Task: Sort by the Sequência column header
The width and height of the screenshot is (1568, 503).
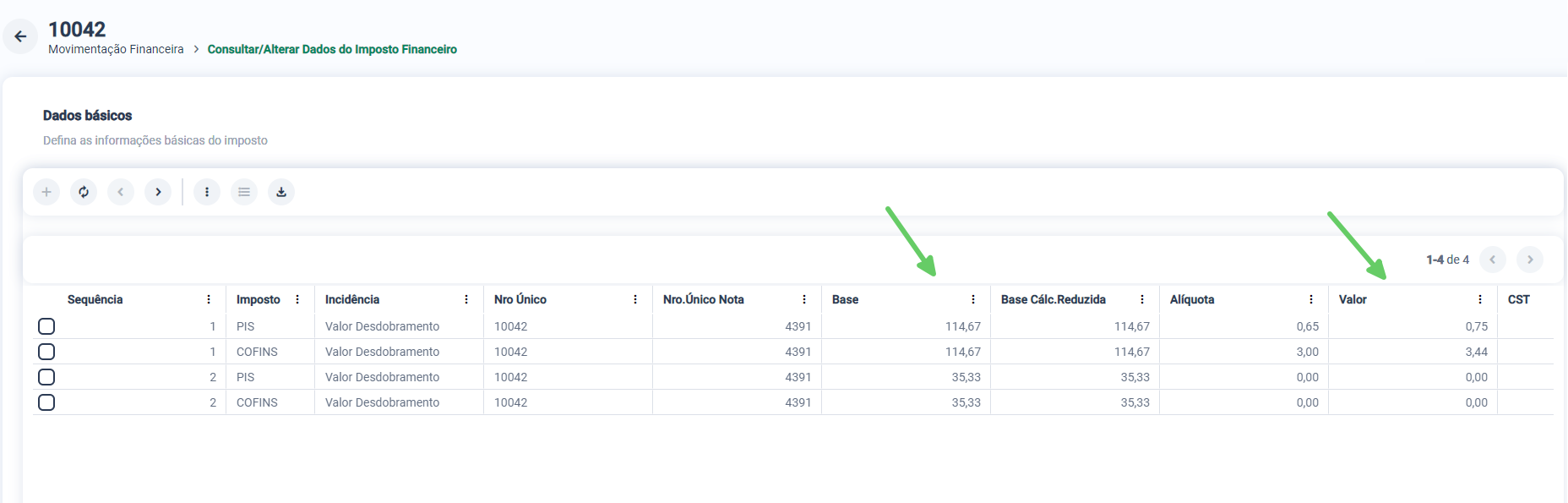Action: pyautogui.click(x=95, y=299)
